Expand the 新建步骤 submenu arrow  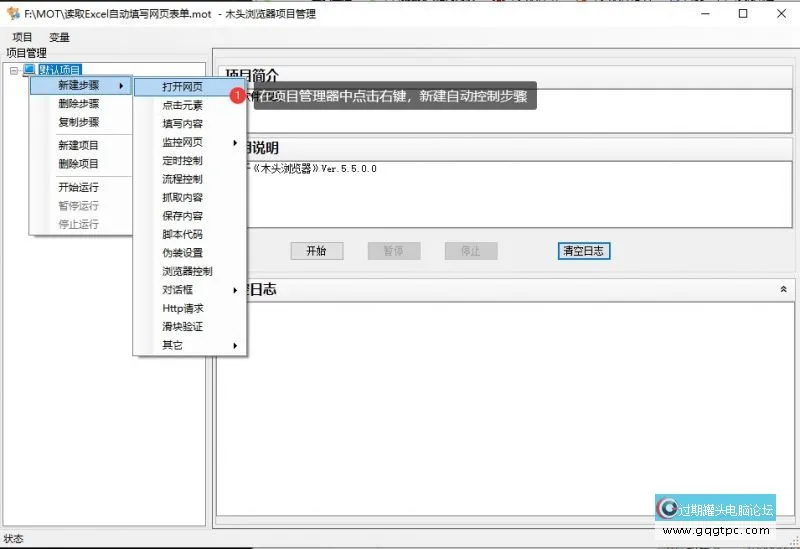121,86
